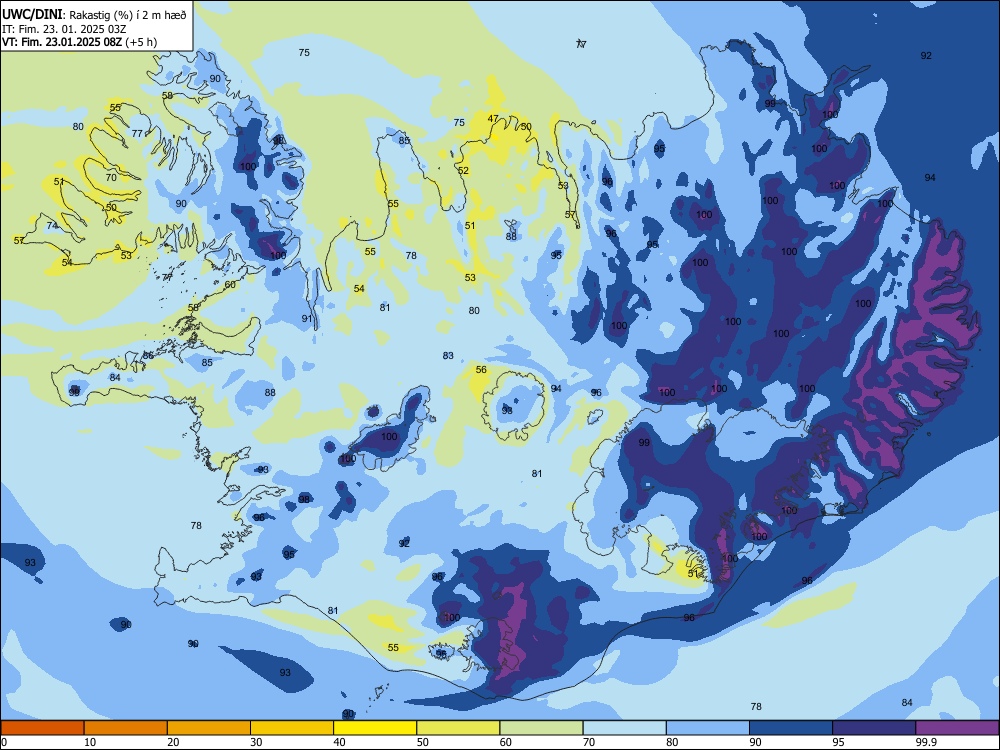The width and height of the screenshot is (1000, 750).
Task: Click the pale yellow 50–60 legend swatch
Action: 458,728
